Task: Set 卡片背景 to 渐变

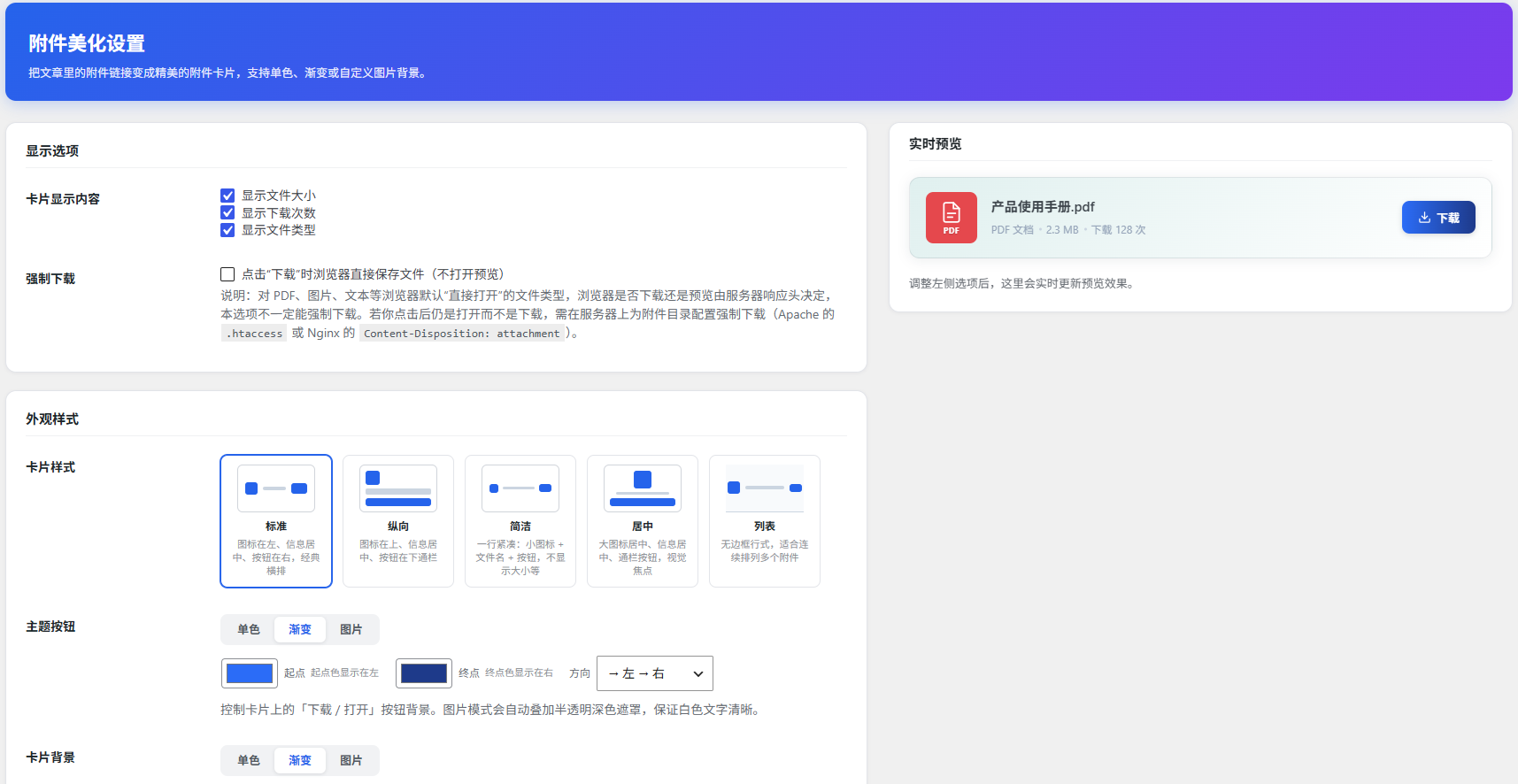Action: pos(300,760)
